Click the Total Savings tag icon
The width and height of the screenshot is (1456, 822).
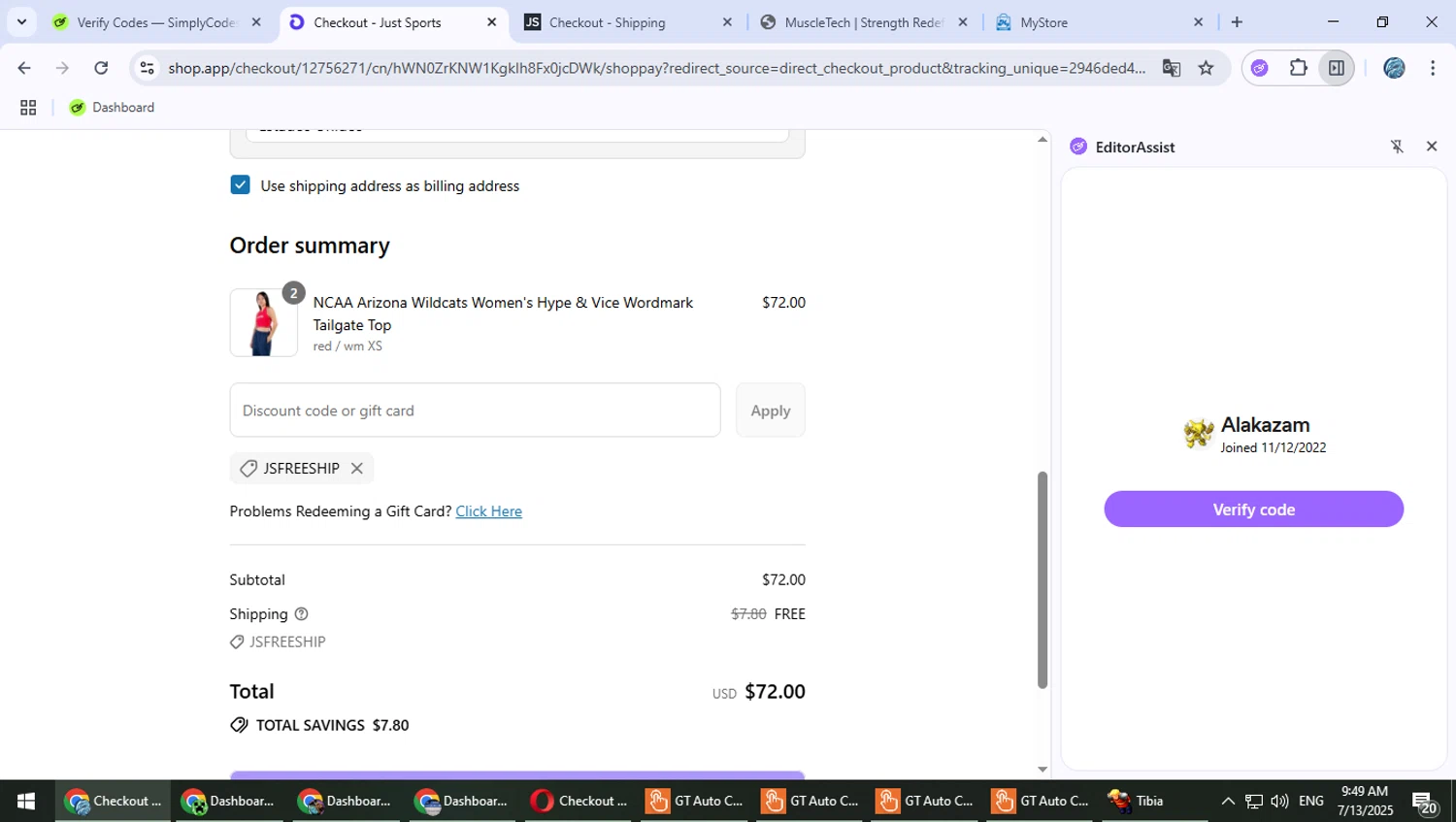(x=239, y=725)
